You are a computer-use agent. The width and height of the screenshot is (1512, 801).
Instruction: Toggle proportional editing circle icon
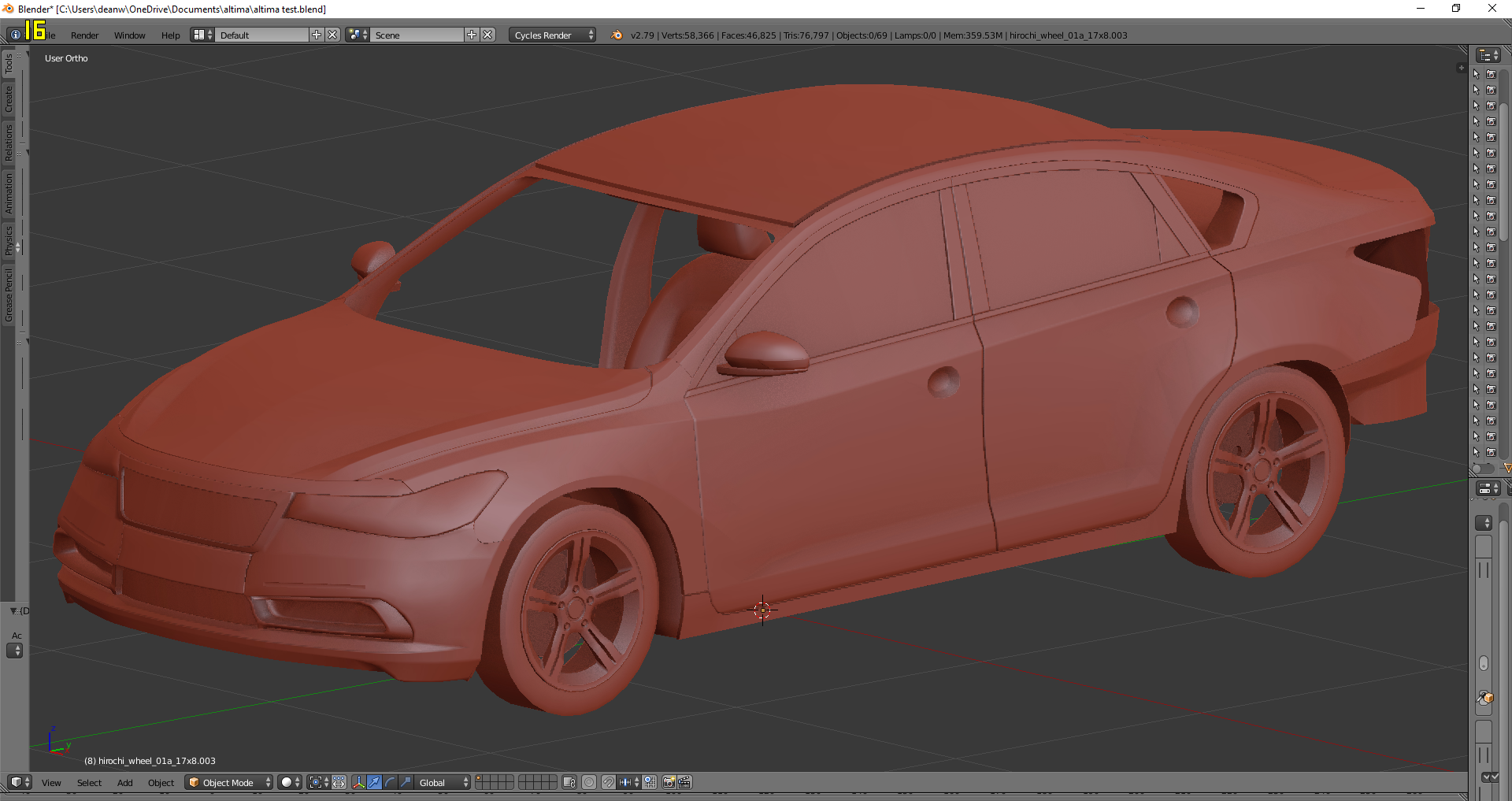(589, 782)
